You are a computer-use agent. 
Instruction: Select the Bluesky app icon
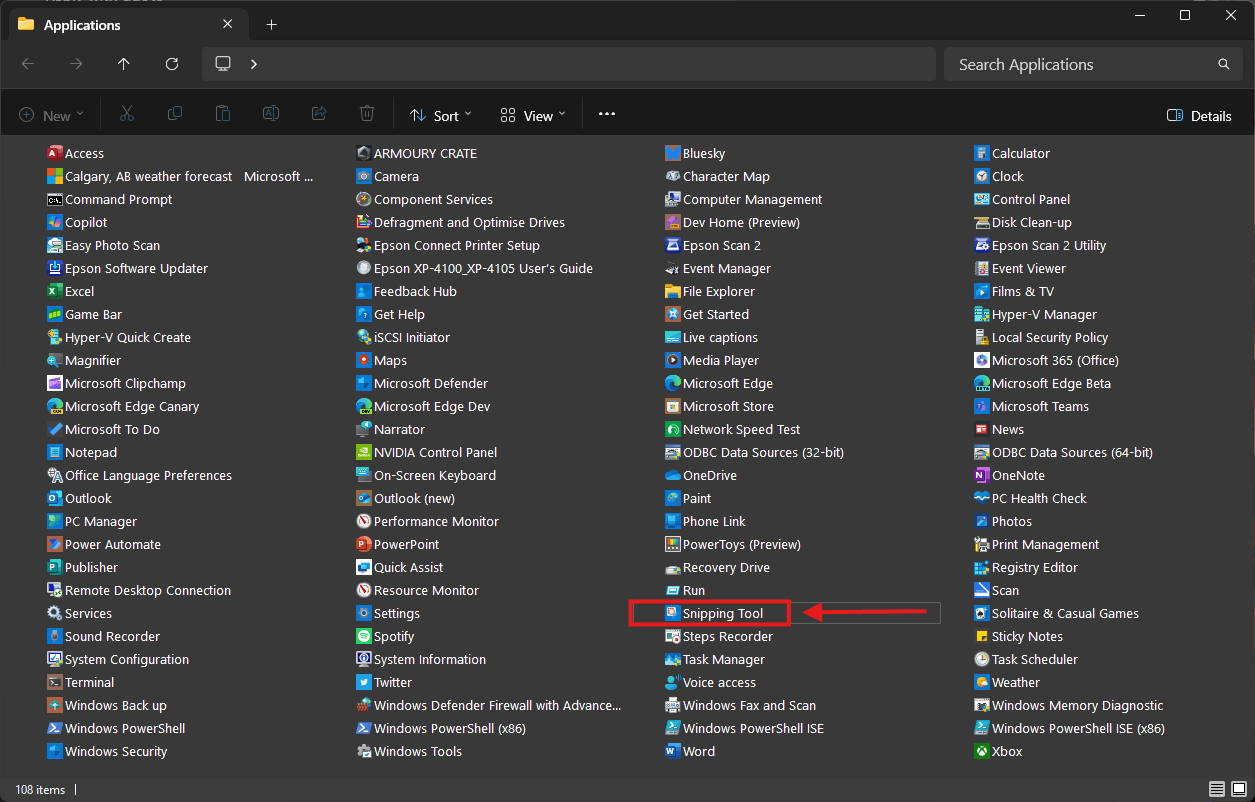674,153
